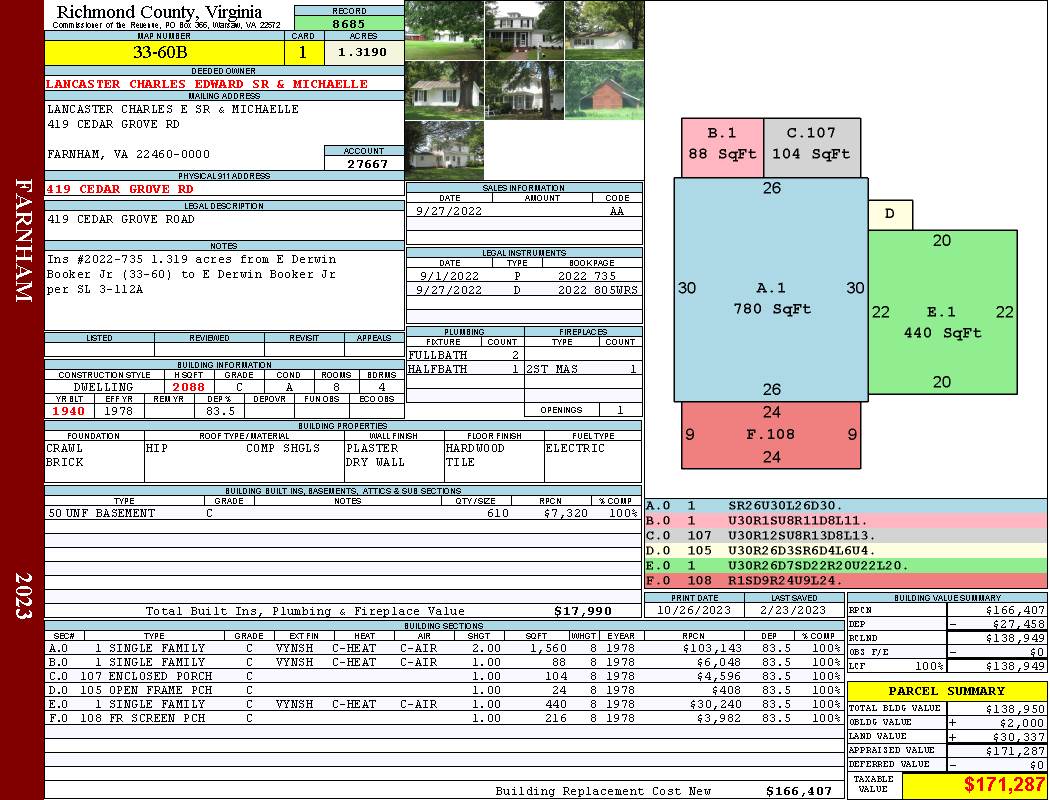Viewport: 1050px width, 800px height.
Task: Open the red brick shed photo
Action: pos(604,90)
